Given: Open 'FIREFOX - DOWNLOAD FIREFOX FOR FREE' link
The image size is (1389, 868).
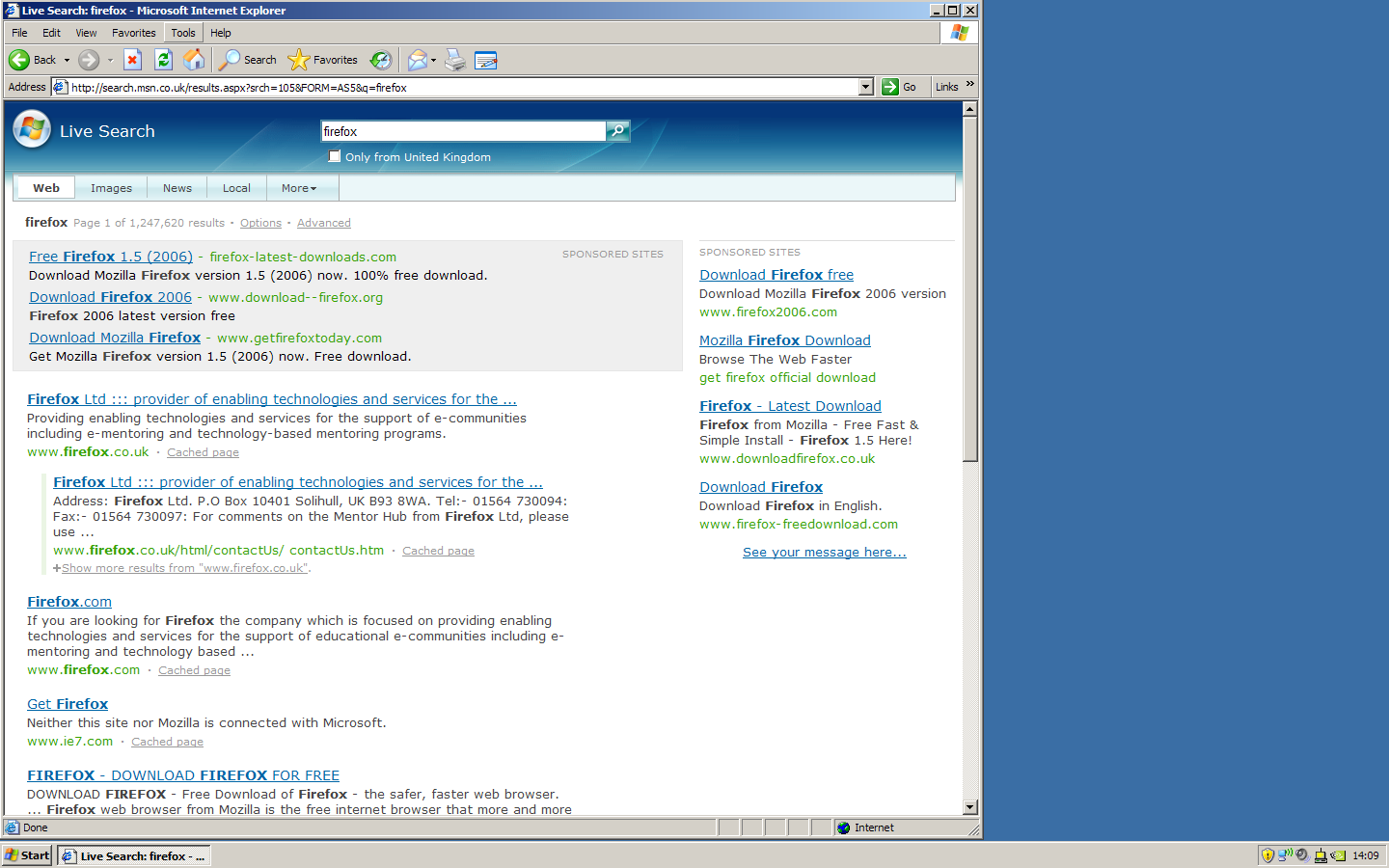Looking at the screenshot, I should [x=183, y=775].
